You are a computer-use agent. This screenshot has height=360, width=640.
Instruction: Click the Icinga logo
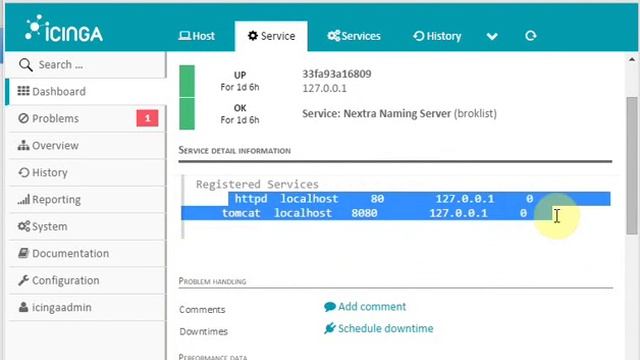pos(64,29)
